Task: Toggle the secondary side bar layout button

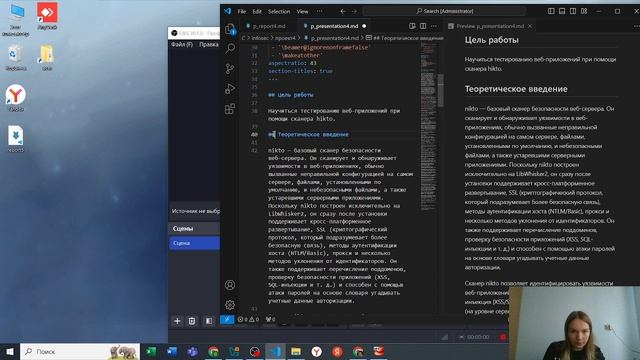Action: [x=573, y=11]
